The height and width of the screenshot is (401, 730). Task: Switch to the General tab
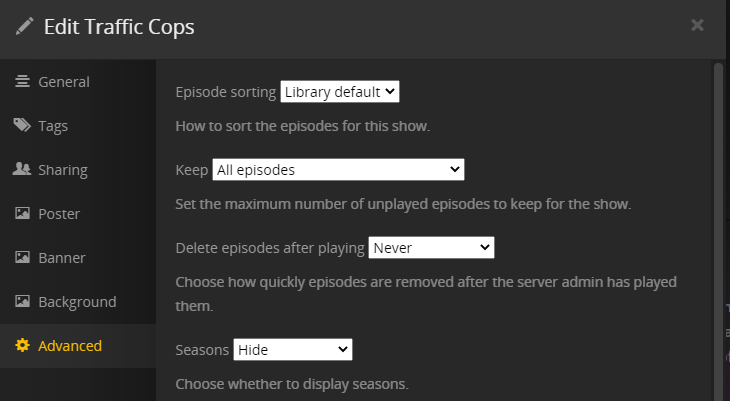(64, 82)
